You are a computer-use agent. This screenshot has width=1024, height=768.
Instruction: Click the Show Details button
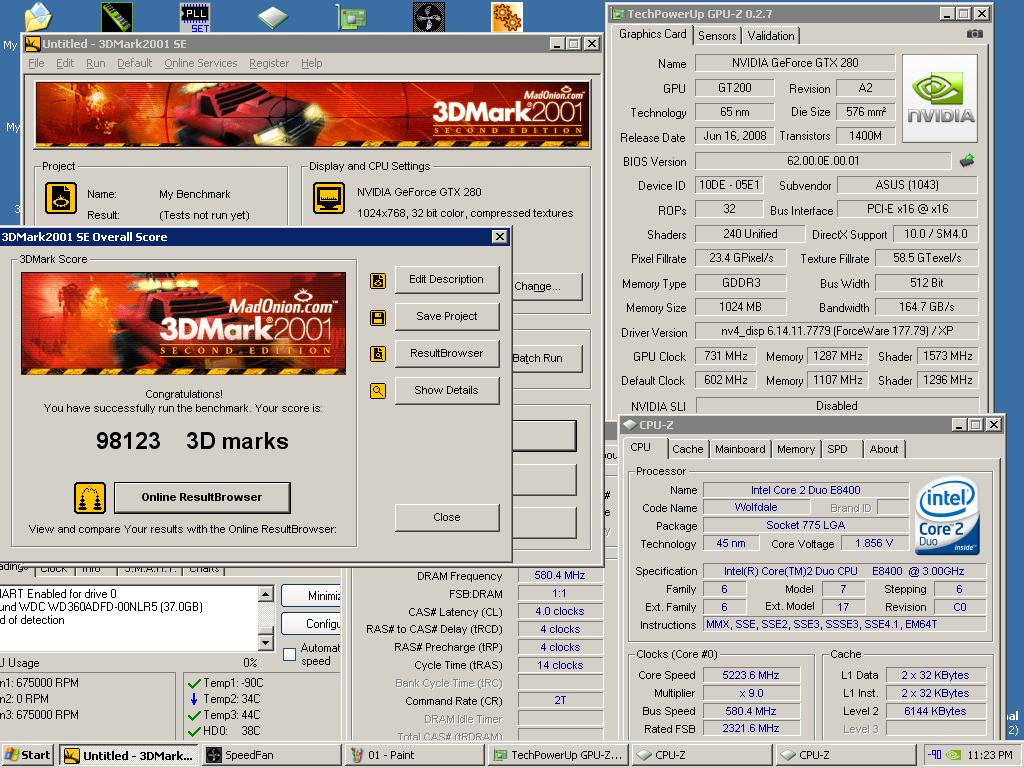(447, 391)
